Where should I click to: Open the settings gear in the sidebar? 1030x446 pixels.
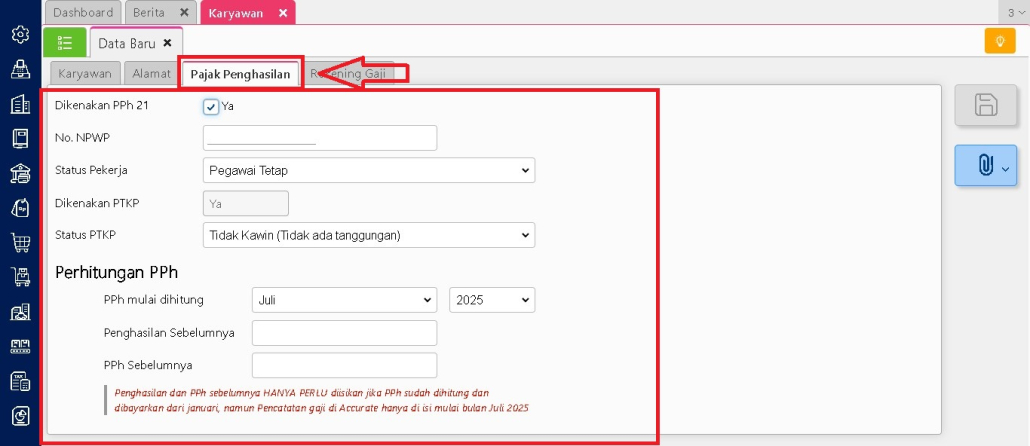click(20, 35)
